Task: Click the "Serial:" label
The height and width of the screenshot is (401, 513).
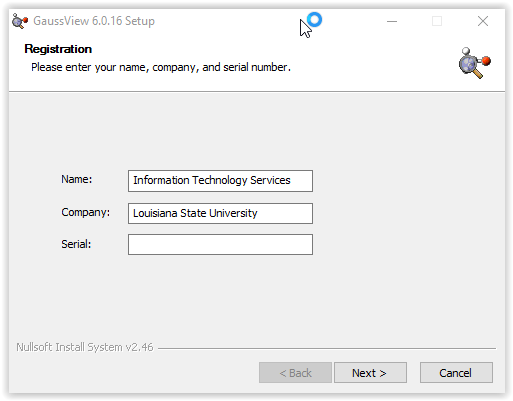Action: [x=76, y=244]
